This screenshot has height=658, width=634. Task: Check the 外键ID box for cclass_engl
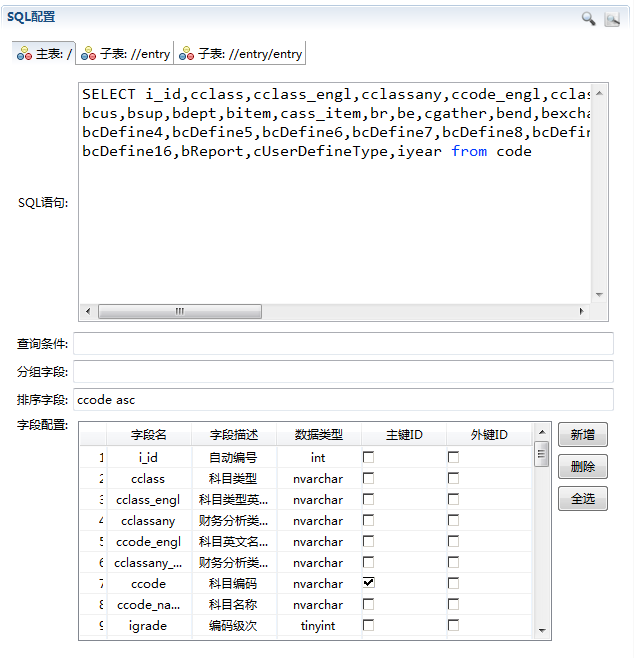(453, 499)
